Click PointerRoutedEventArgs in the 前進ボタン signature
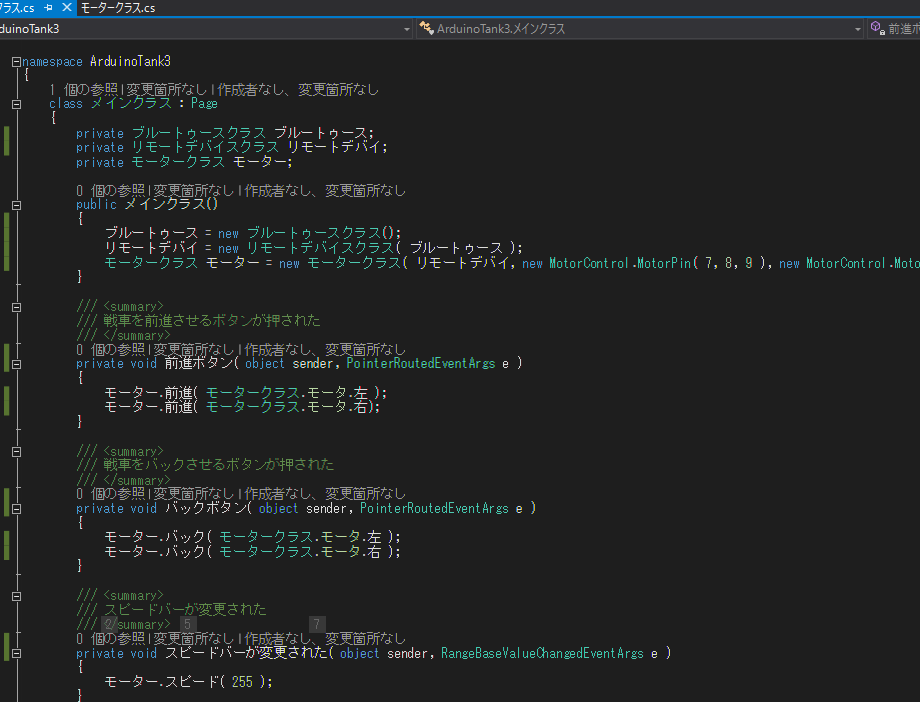The width and height of the screenshot is (920, 702). [x=422, y=364]
